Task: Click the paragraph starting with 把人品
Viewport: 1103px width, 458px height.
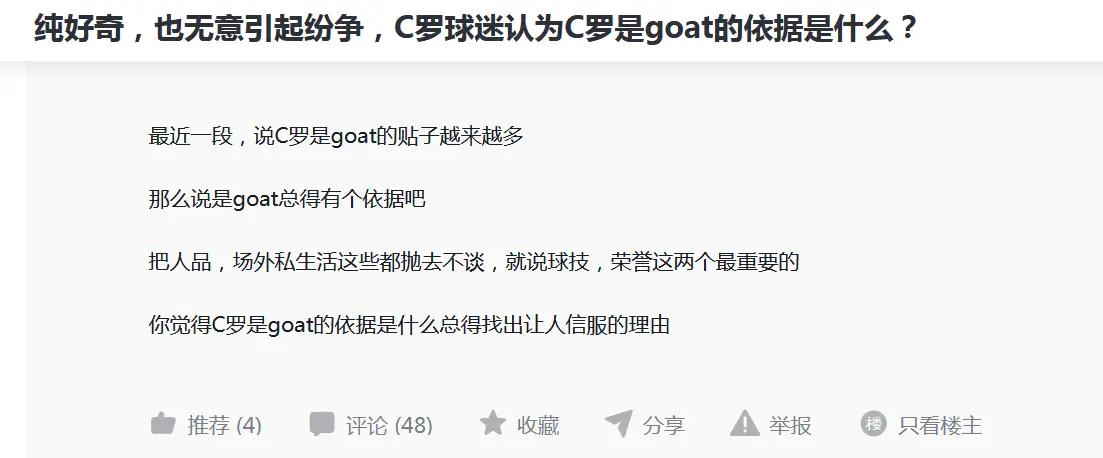Action: (474, 262)
